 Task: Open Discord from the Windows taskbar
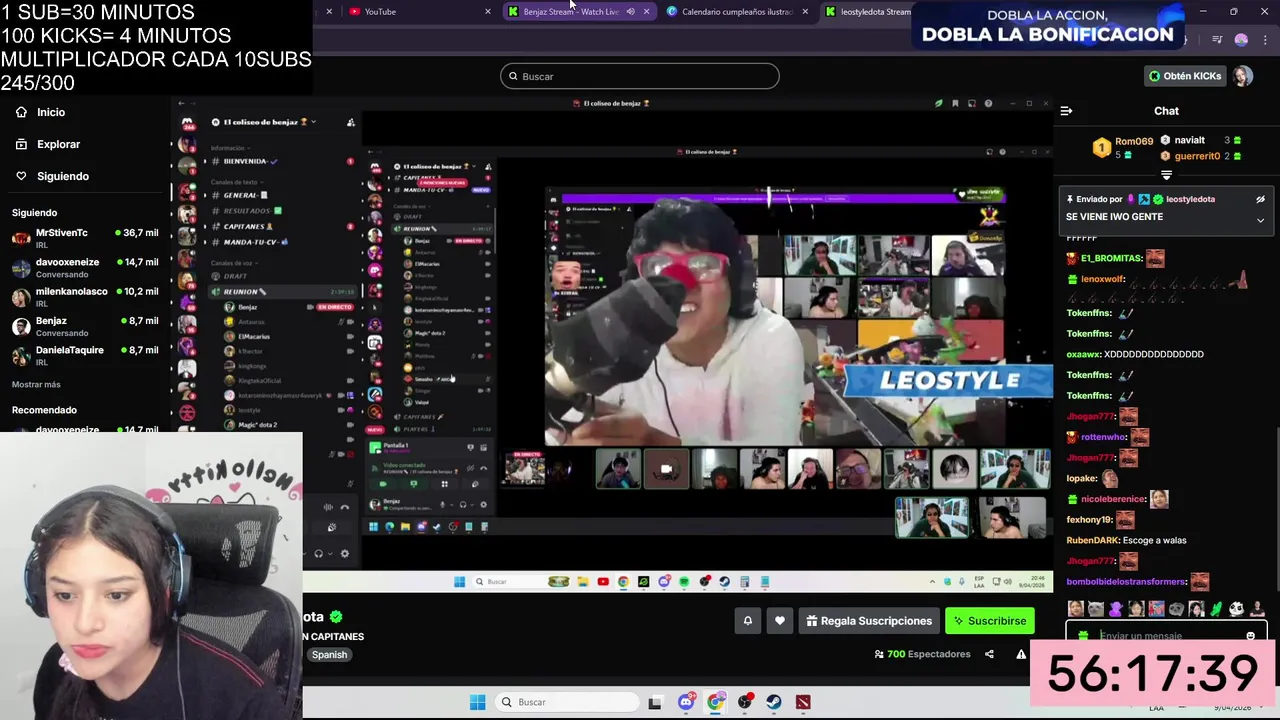pyautogui.click(x=686, y=702)
